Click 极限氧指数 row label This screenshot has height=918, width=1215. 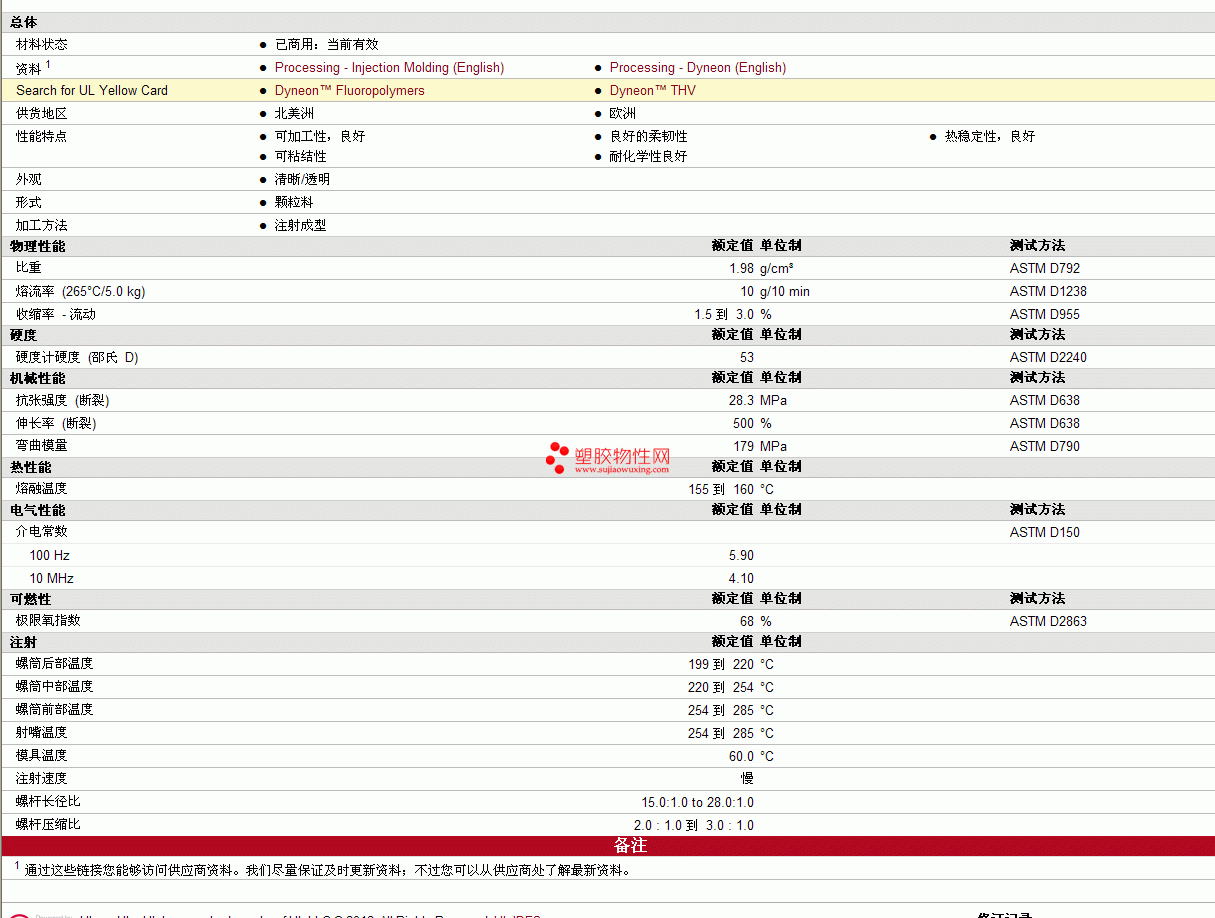[x=48, y=622]
